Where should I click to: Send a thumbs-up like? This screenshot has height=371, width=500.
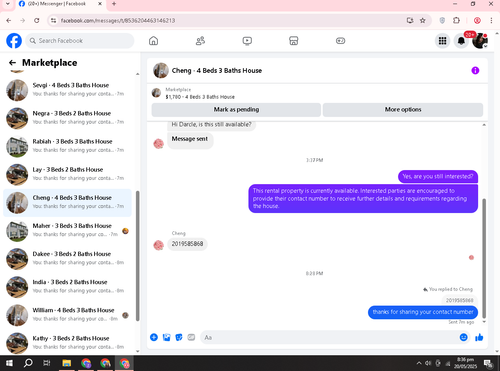pyautogui.click(x=479, y=337)
